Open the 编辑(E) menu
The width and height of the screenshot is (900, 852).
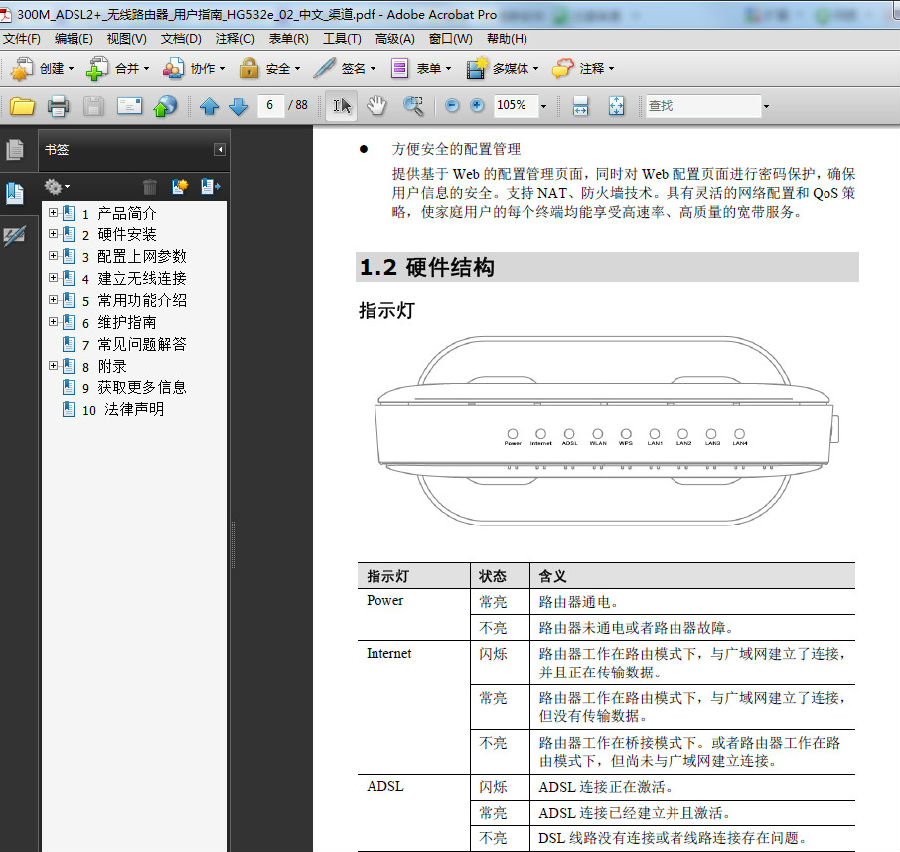(x=73, y=39)
